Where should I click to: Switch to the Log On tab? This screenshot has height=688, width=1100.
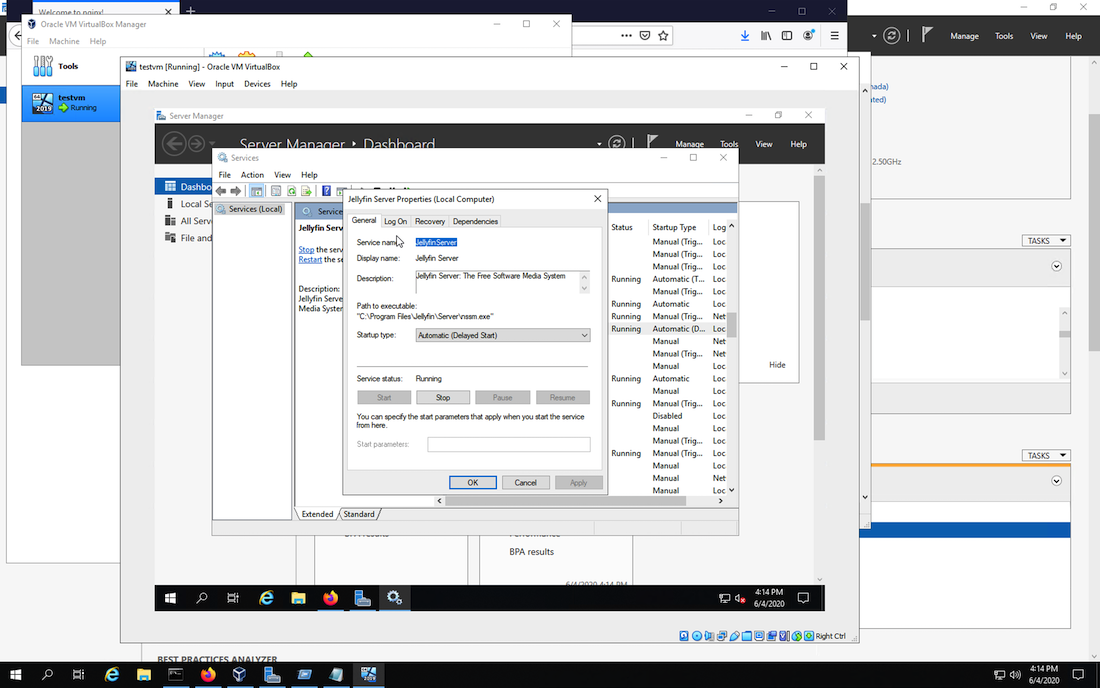point(396,220)
